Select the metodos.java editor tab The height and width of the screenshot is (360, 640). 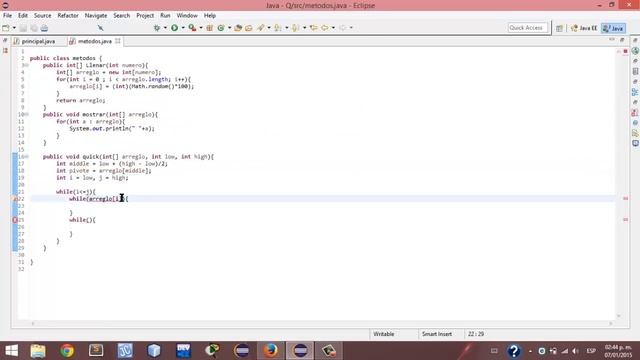[94, 41]
